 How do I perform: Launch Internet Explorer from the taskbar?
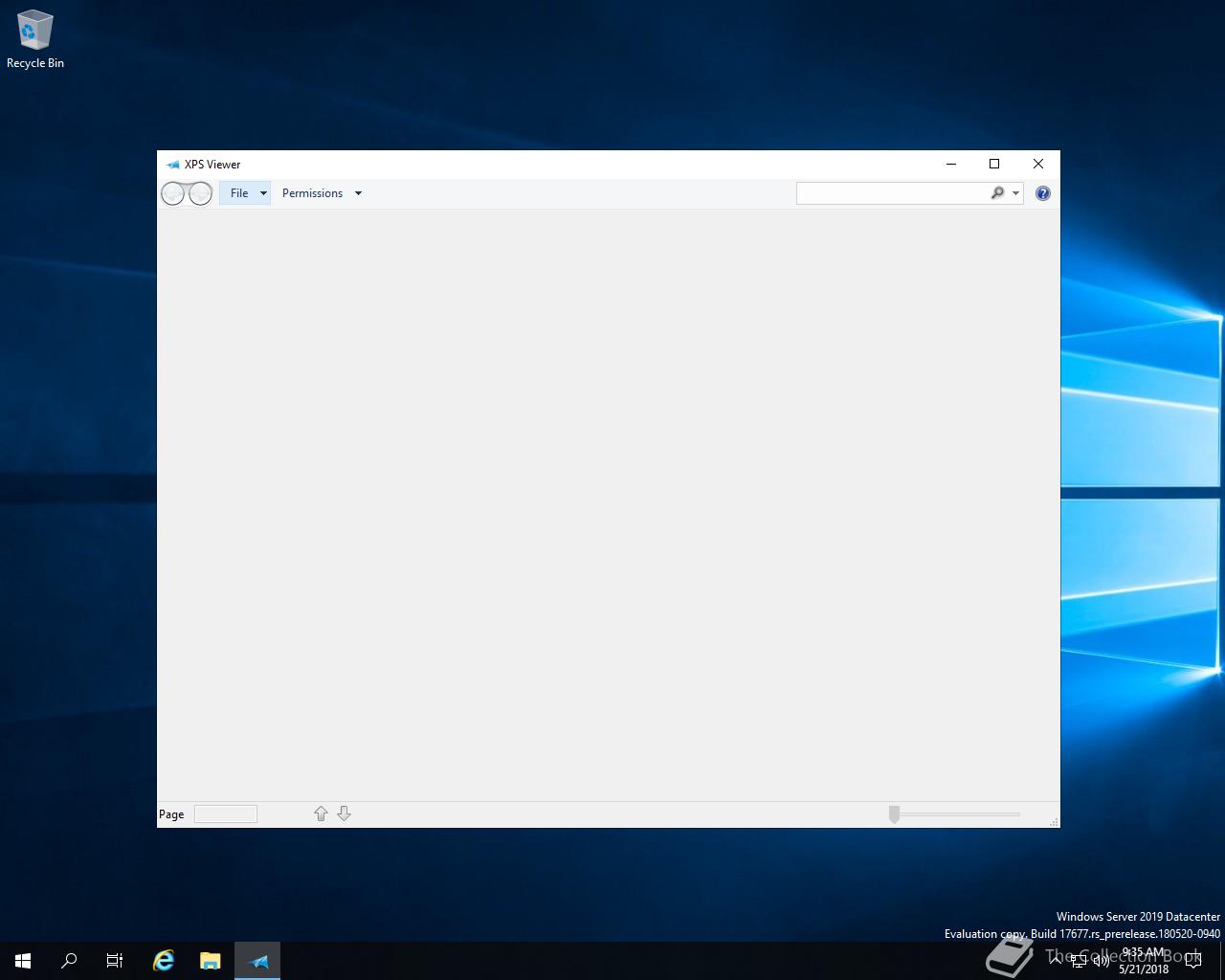pos(164,961)
